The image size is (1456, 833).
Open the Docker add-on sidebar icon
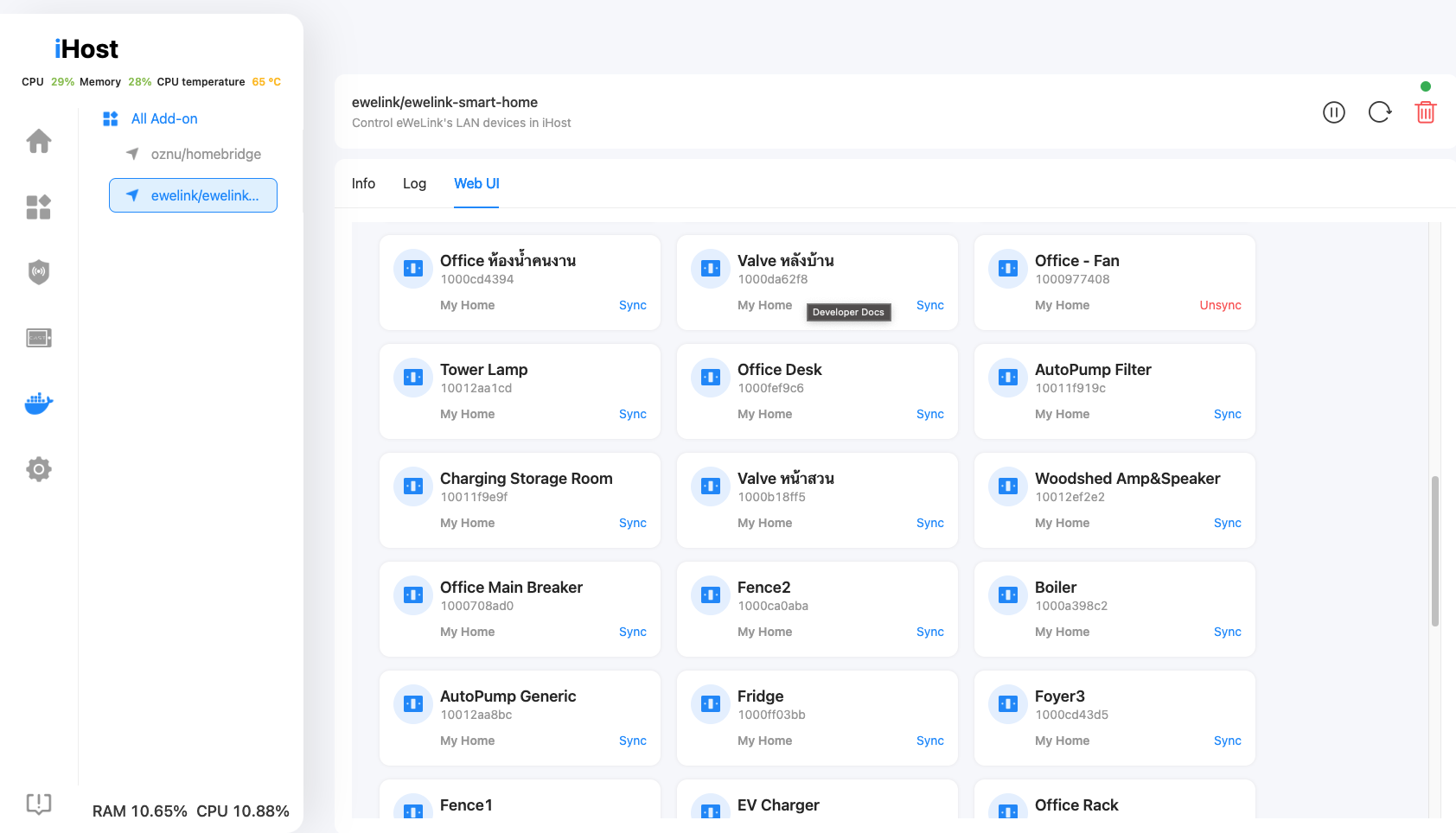point(39,404)
